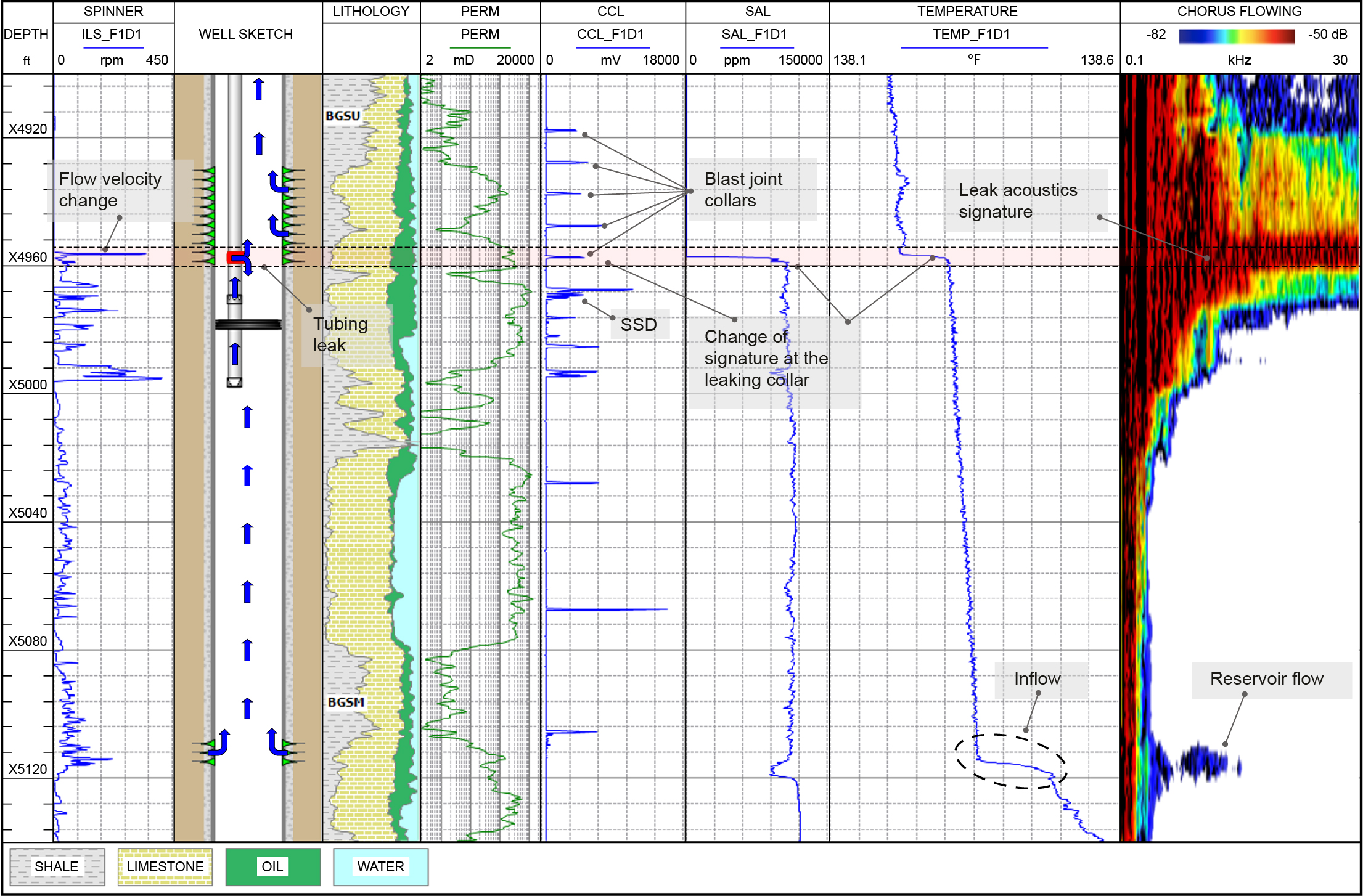Open the TEMPERATURE track header
Viewport: 1363px width, 896px height.
click(x=967, y=11)
